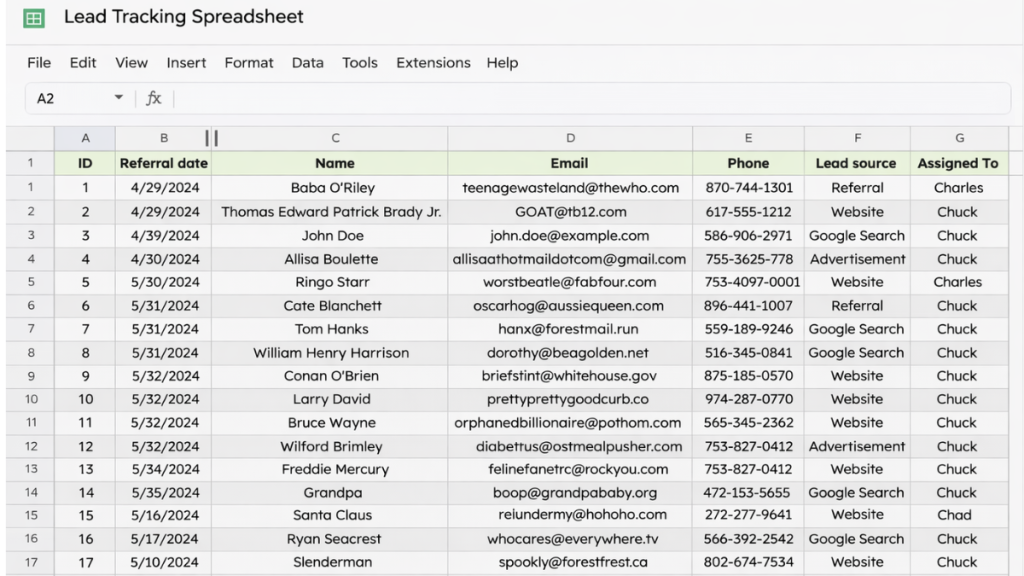
Task: Open the Insert menu
Action: (x=186, y=62)
